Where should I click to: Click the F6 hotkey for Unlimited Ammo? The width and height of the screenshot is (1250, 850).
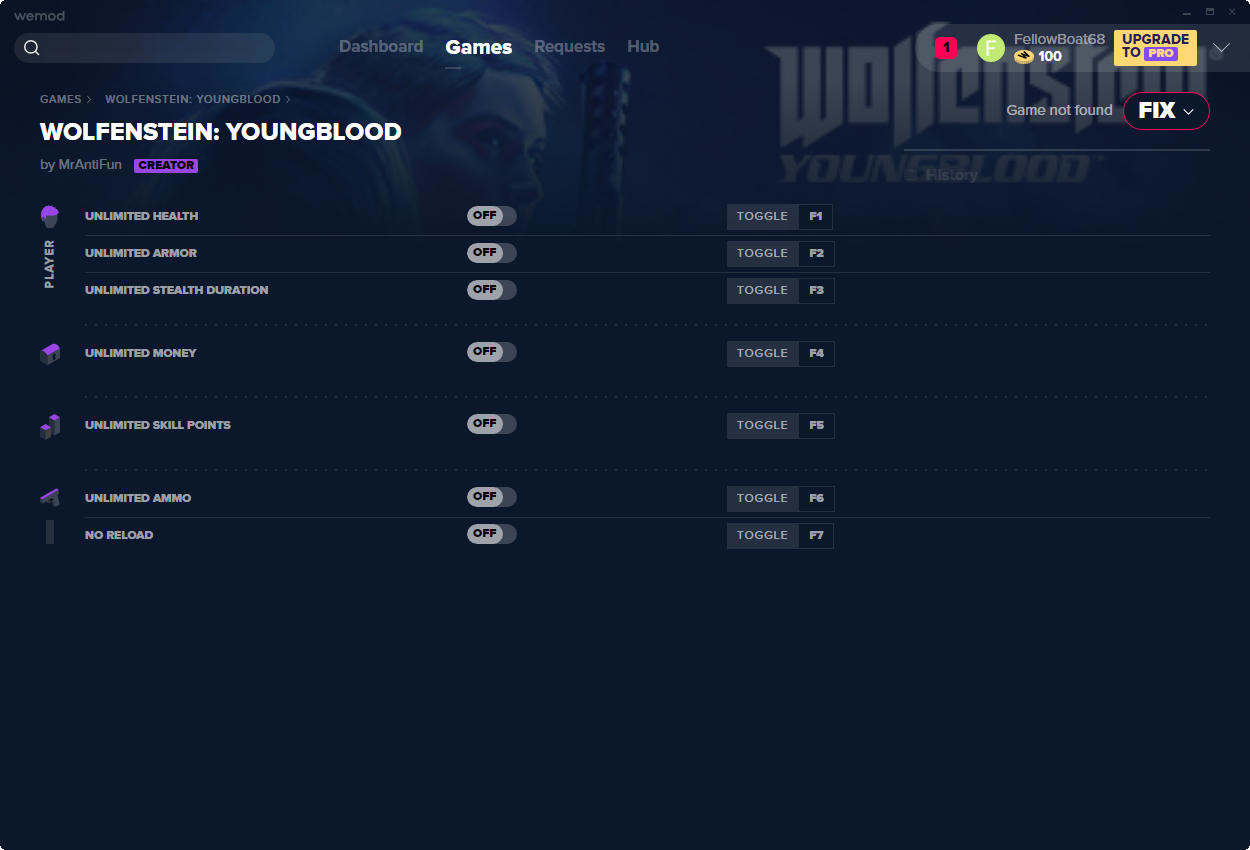pos(816,498)
